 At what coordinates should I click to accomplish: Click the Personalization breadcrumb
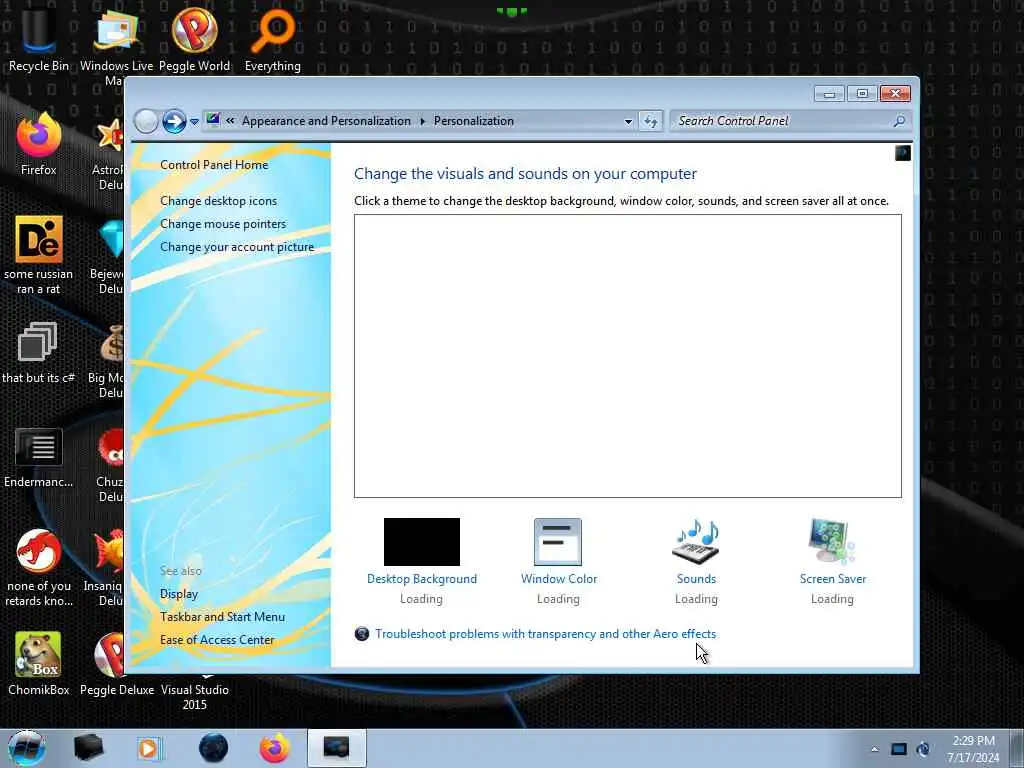(473, 121)
